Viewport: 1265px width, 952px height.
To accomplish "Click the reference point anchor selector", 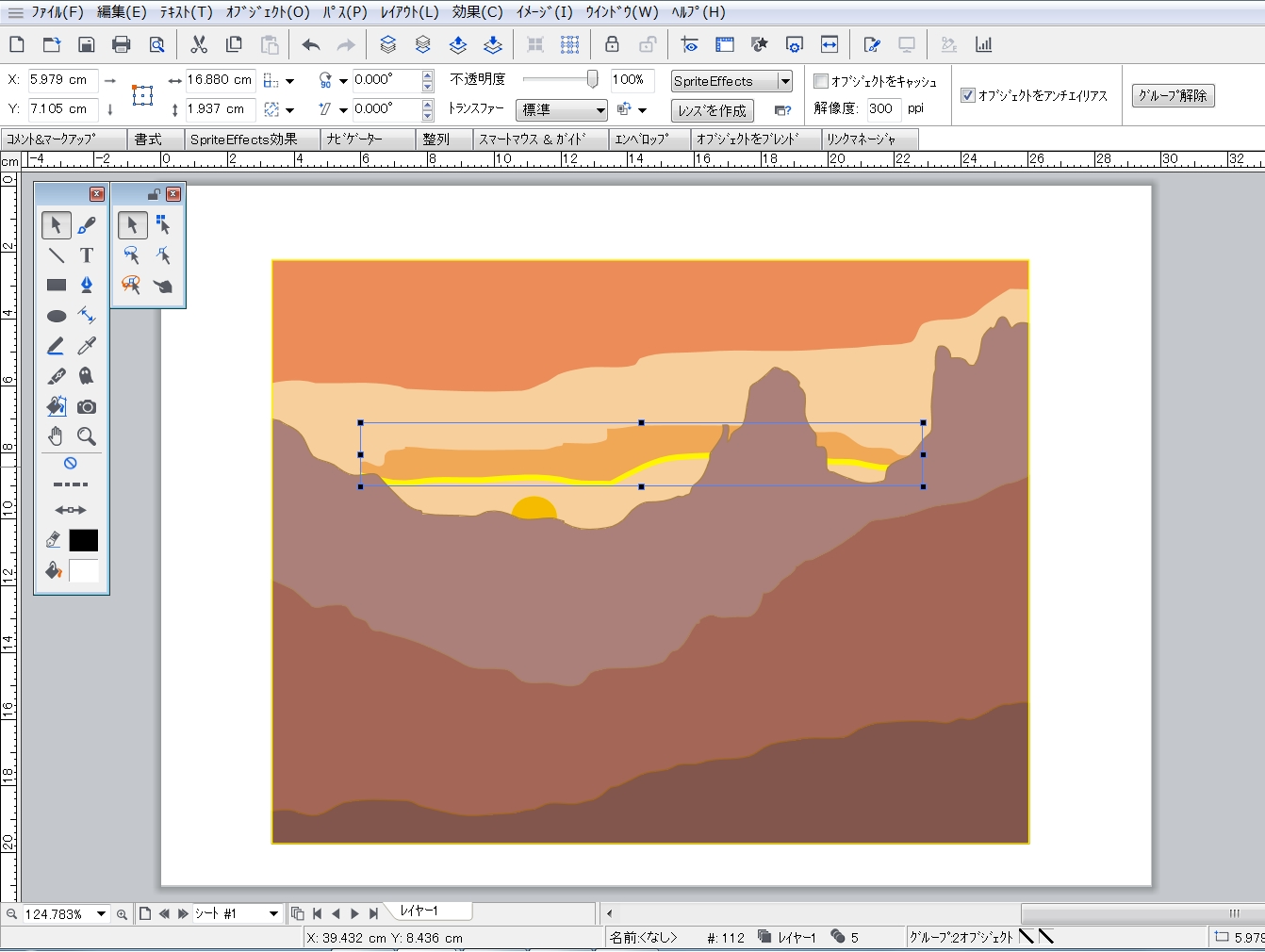I will point(142,94).
